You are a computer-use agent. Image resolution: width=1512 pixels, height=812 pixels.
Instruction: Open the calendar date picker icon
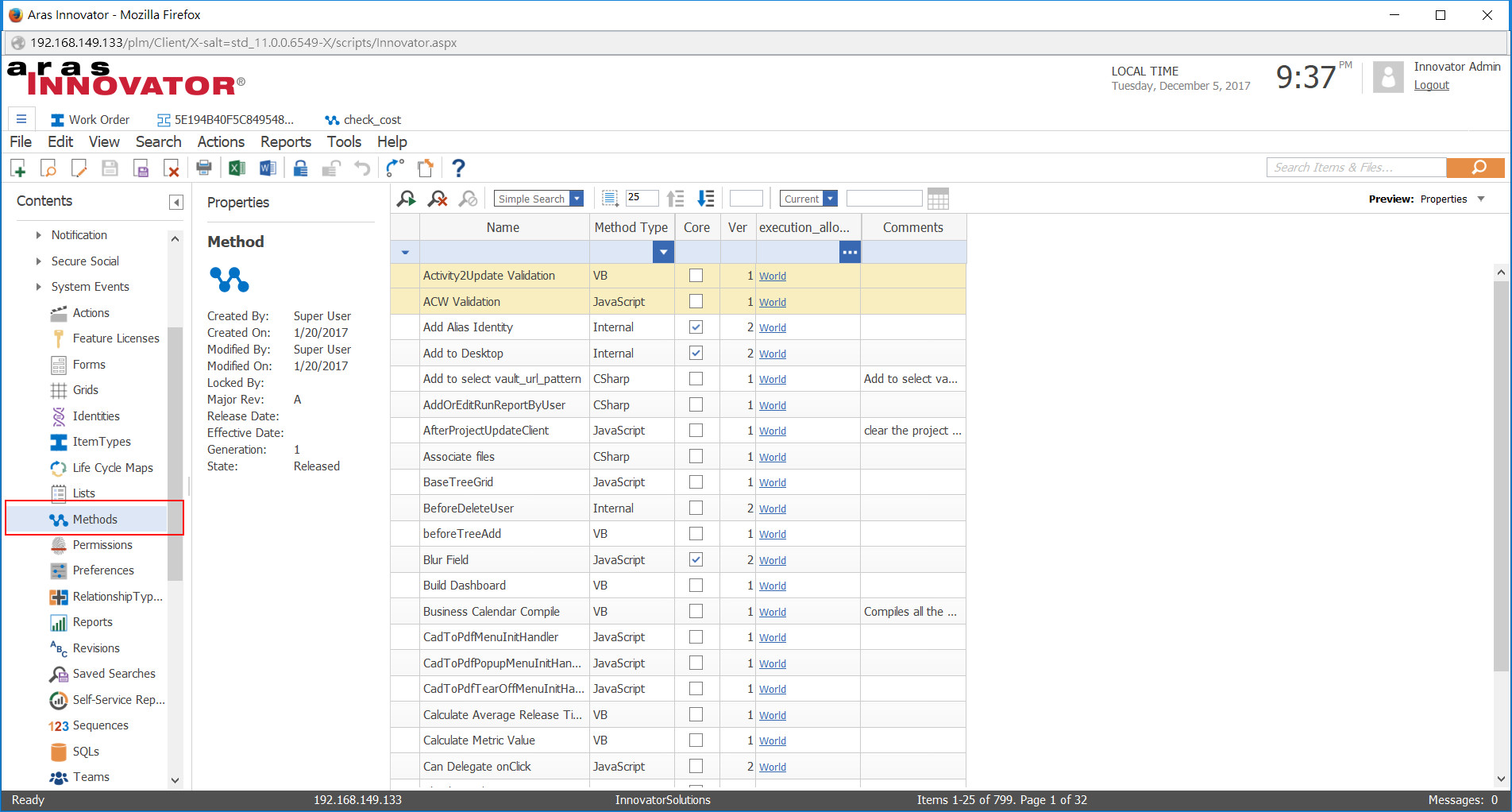[938, 199]
